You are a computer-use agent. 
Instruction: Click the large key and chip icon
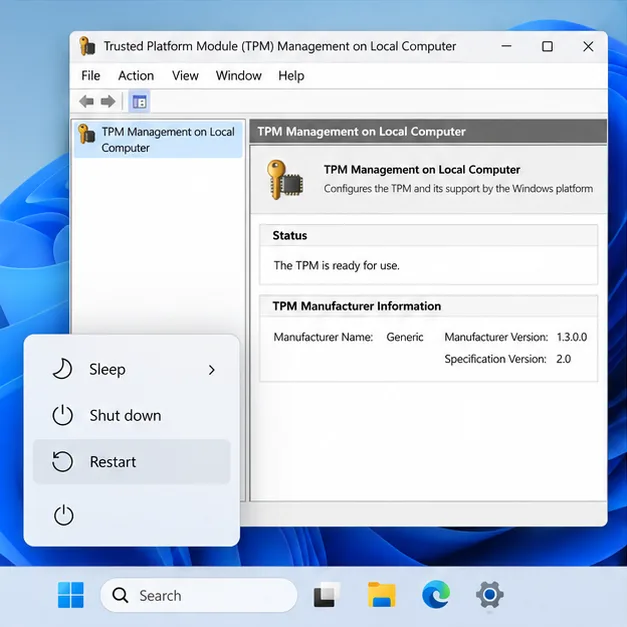point(285,180)
